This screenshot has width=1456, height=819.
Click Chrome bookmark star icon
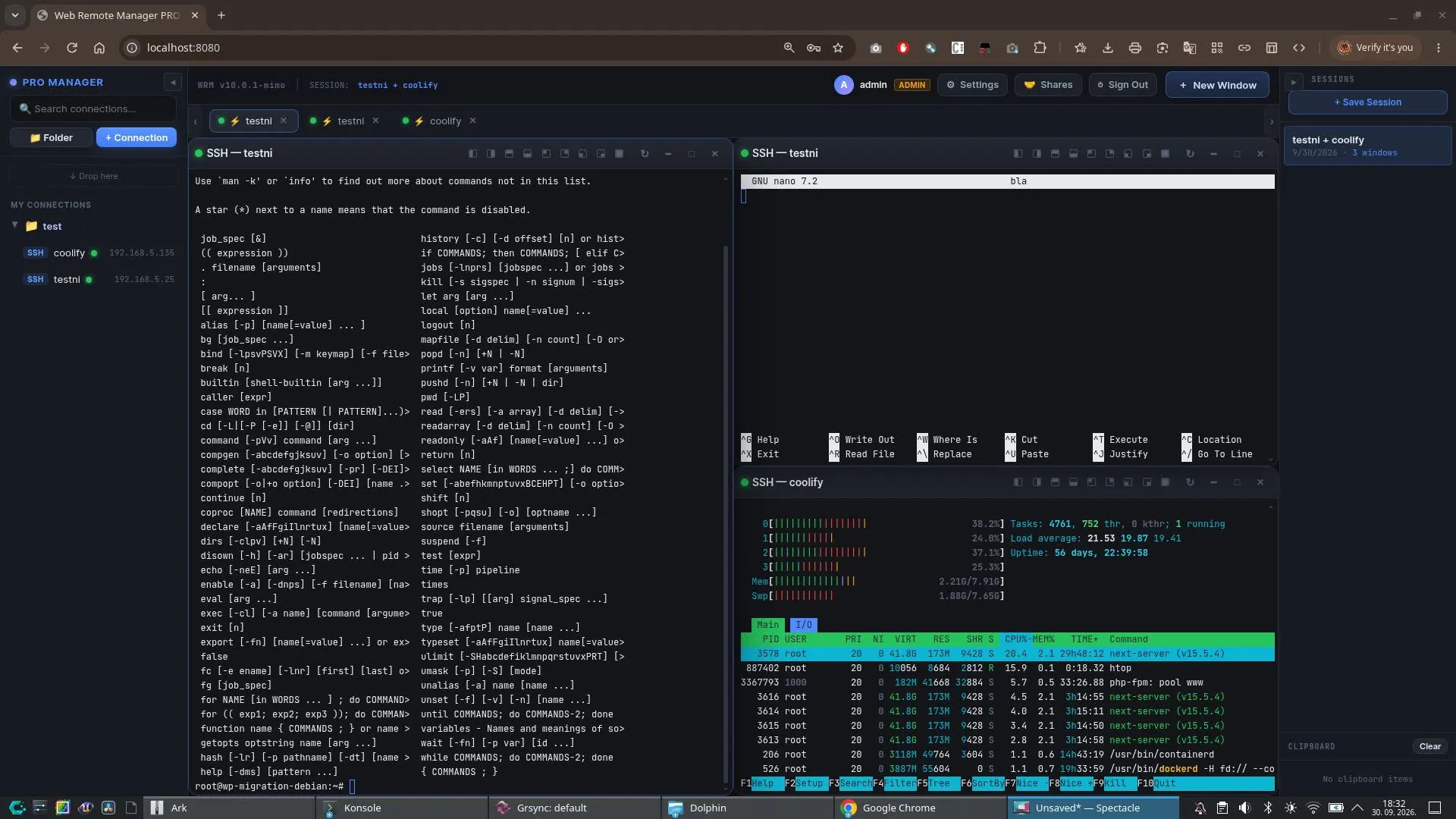click(838, 48)
